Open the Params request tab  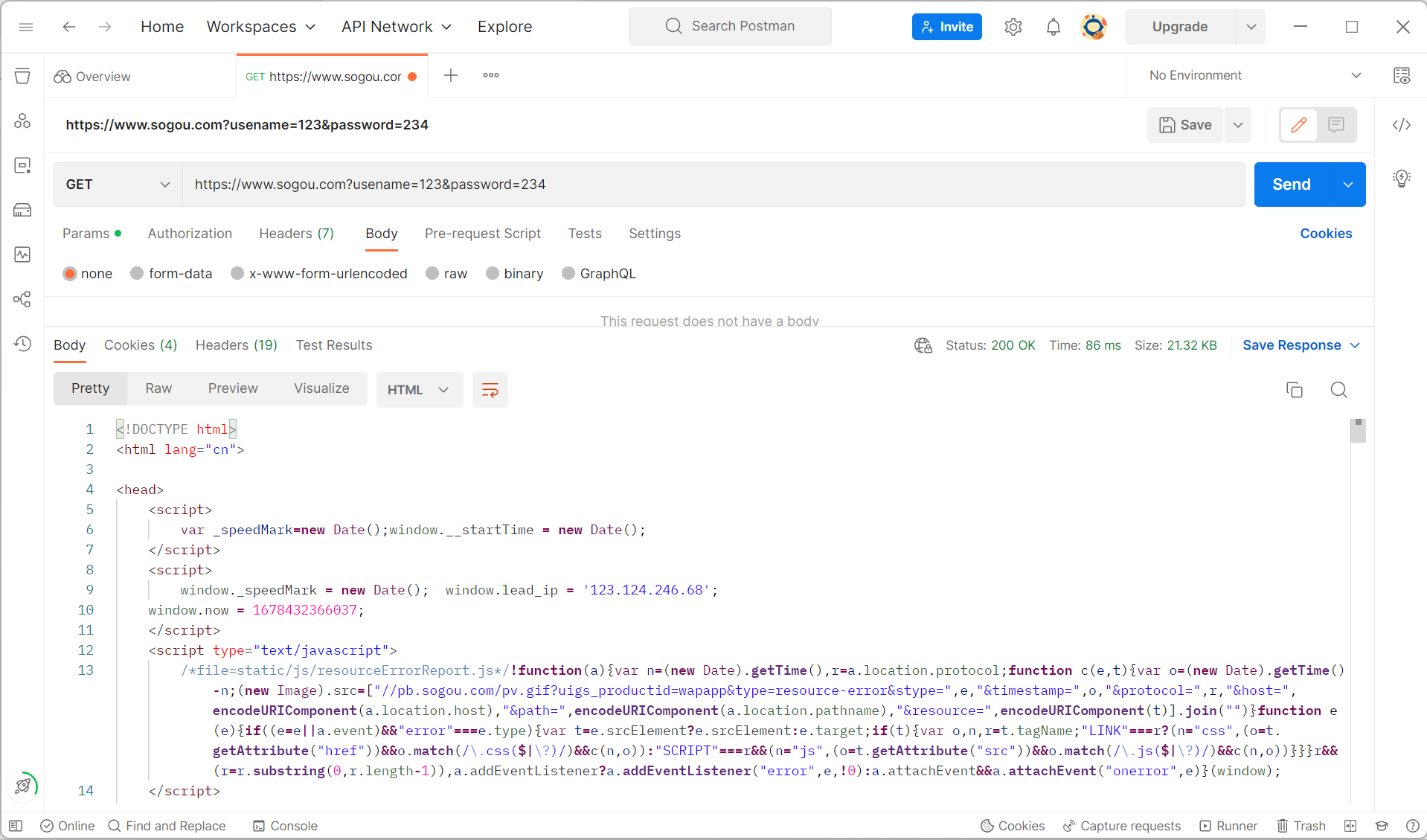click(x=92, y=234)
